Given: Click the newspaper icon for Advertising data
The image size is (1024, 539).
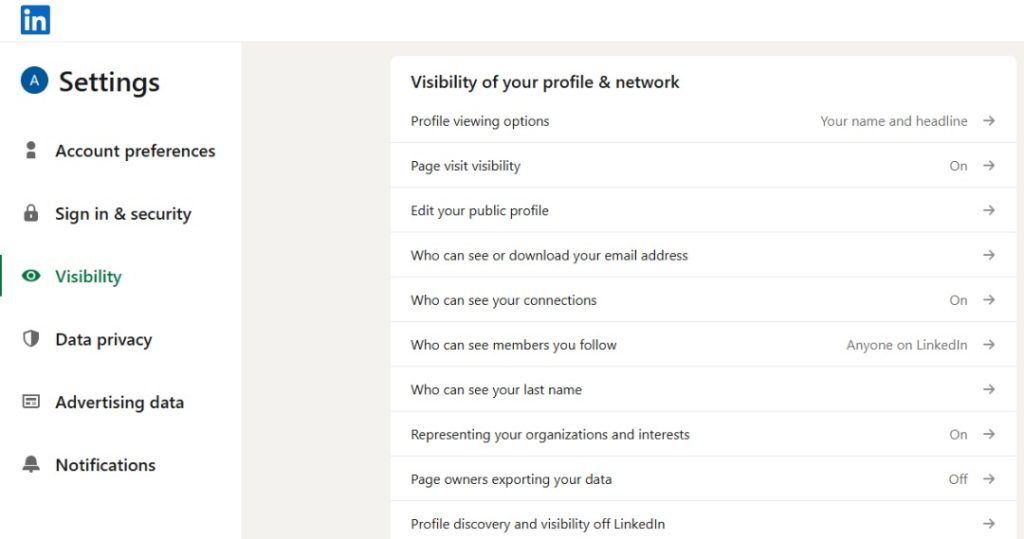Looking at the screenshot, I should [x=31, y=402].
